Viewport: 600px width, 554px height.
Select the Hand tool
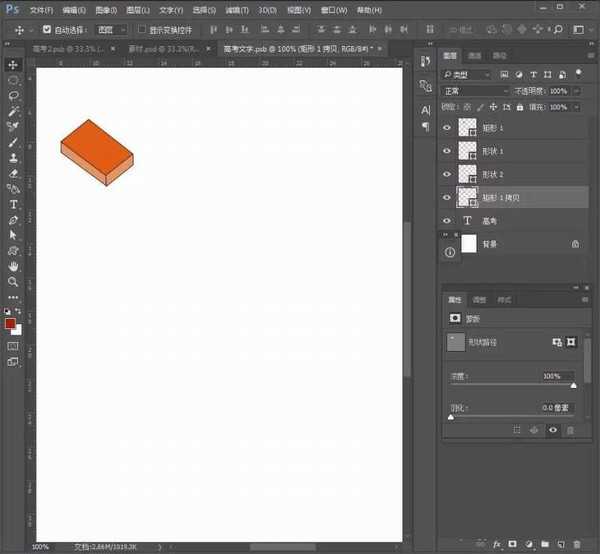(x=13, y=267)
